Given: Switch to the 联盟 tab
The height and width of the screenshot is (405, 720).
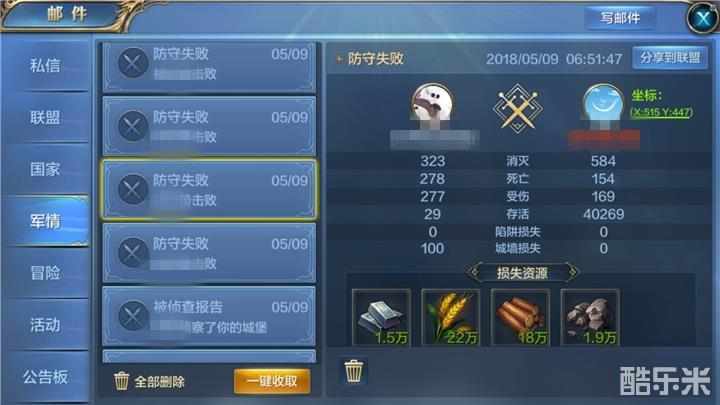Looking at the screenshot, I should point(45,117).
